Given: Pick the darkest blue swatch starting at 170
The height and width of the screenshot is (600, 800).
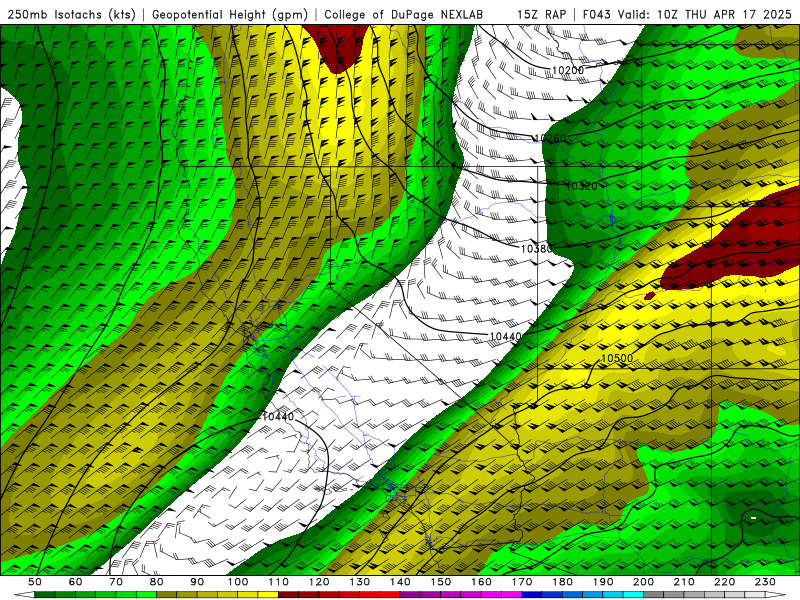Looking at the screenshot, I should 532,595.
